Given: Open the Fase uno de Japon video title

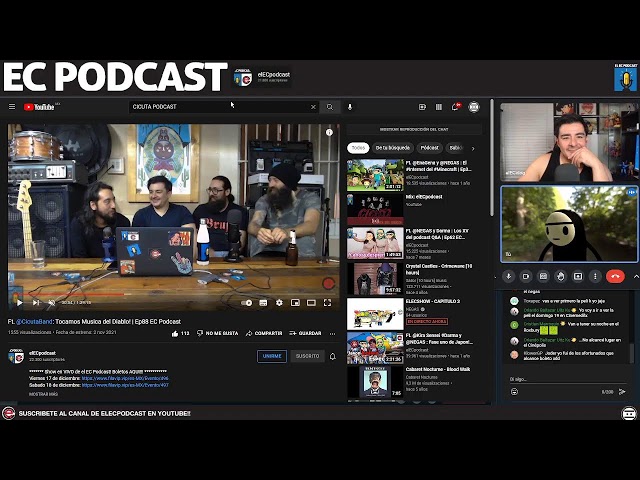Looking at the screenshot, I should tap(439, 339).
